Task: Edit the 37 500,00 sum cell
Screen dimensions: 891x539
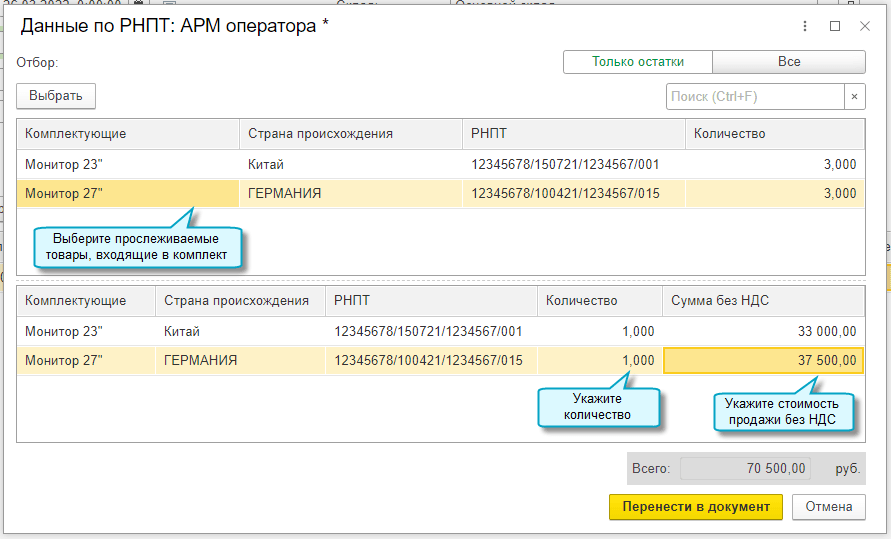Action: click(x=763, y=361)
